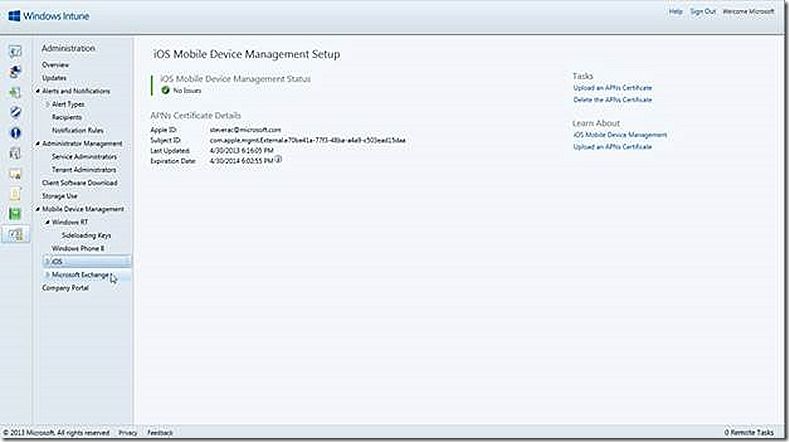Open Client Software Download
Viewport: 789px width, 442px height.
tap(80, 183)
